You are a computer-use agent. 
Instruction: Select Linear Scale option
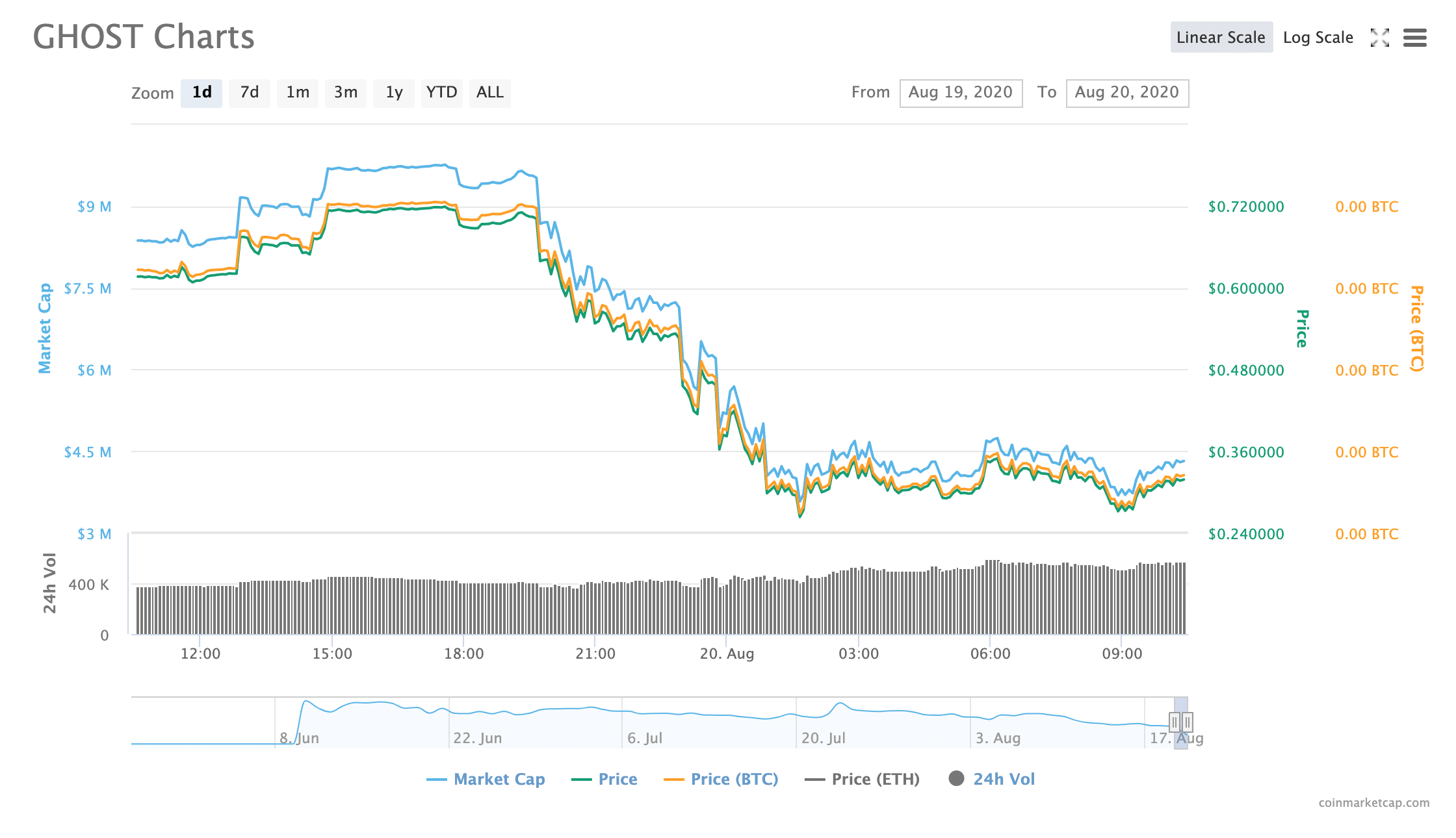coord(1221,38)
